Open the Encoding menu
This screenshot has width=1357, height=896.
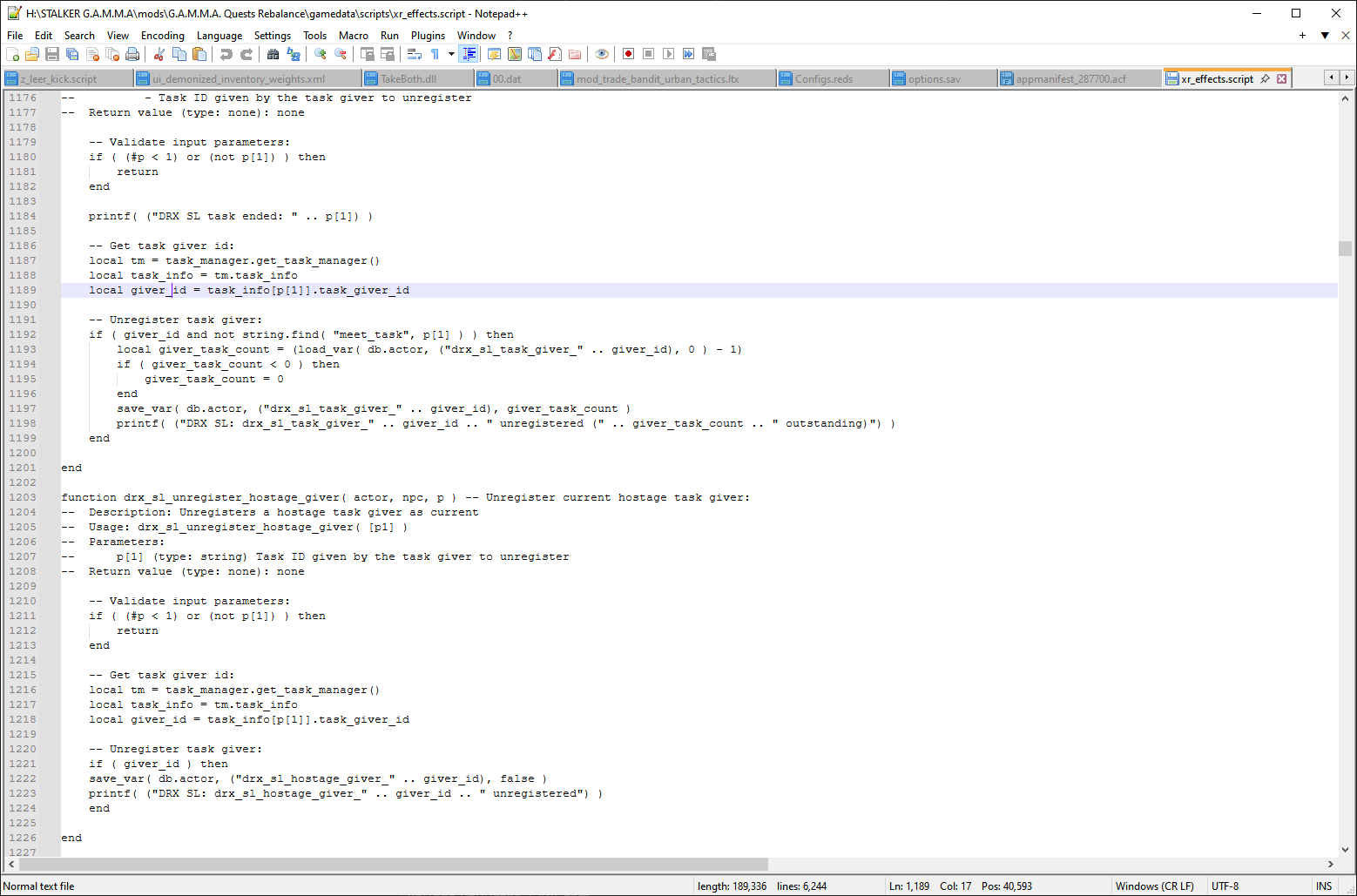point(163,36)
